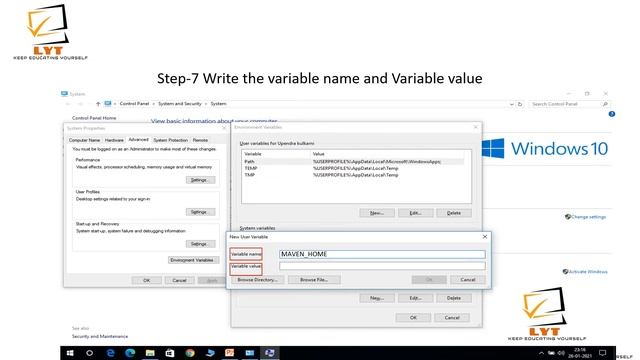Switch to the Hardware tab
This screenshot has width=640, height=360.
click(114, 140)
